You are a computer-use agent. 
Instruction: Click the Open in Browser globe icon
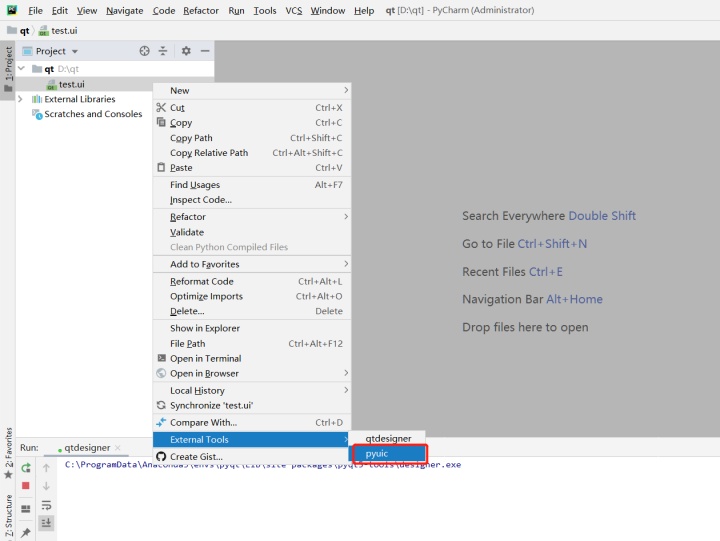[161, 373]
